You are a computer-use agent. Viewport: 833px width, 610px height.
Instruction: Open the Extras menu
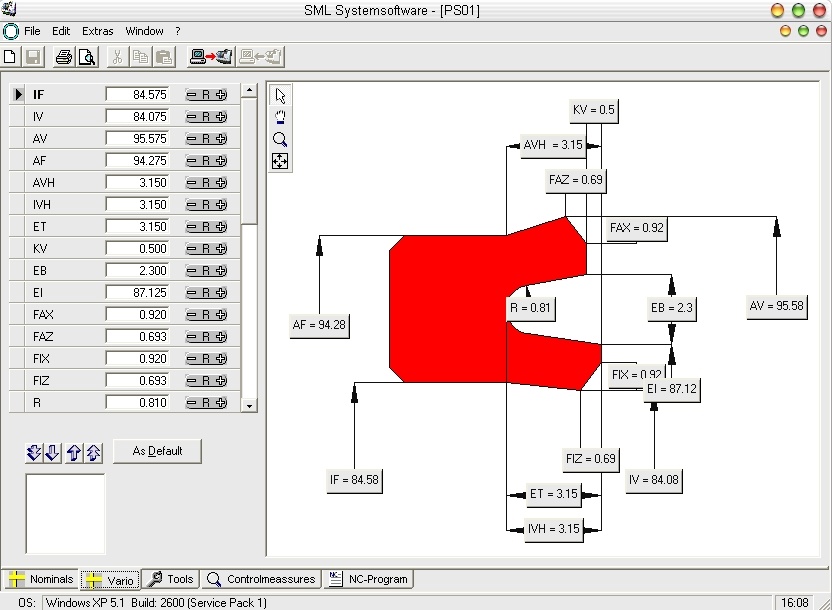tap(98, 31)
